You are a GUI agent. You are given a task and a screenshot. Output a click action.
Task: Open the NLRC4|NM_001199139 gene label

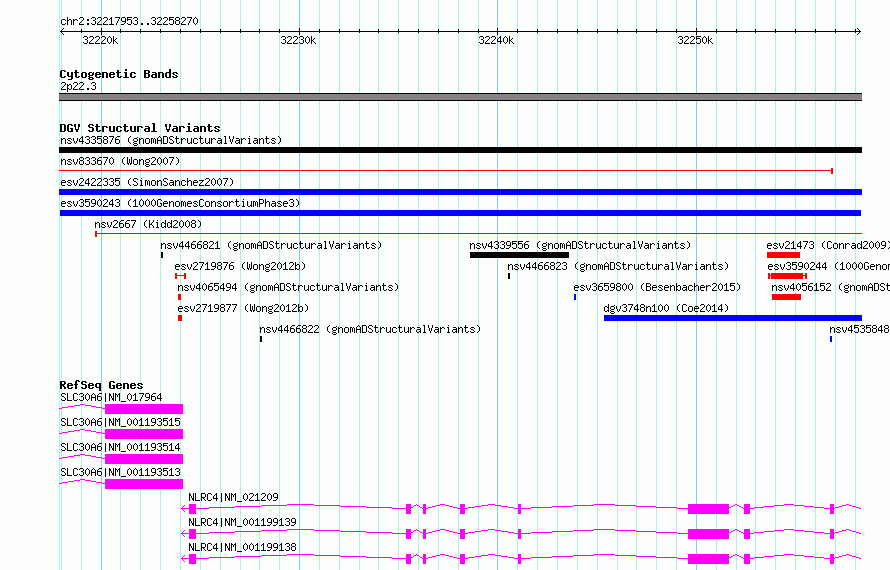tap(242, 522)
